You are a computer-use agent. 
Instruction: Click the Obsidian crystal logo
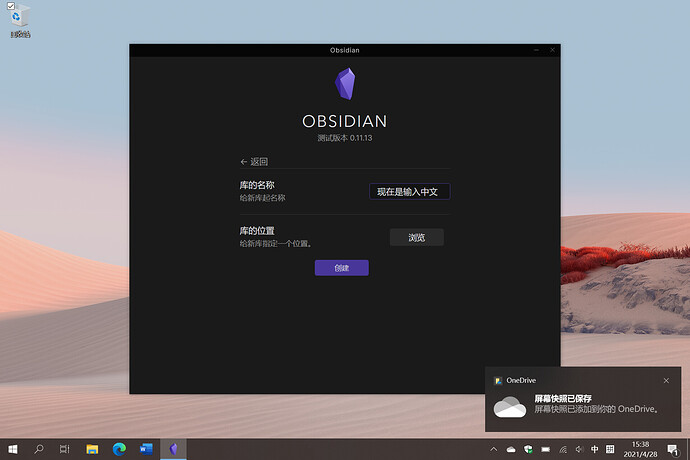click(x=345, y=84)
